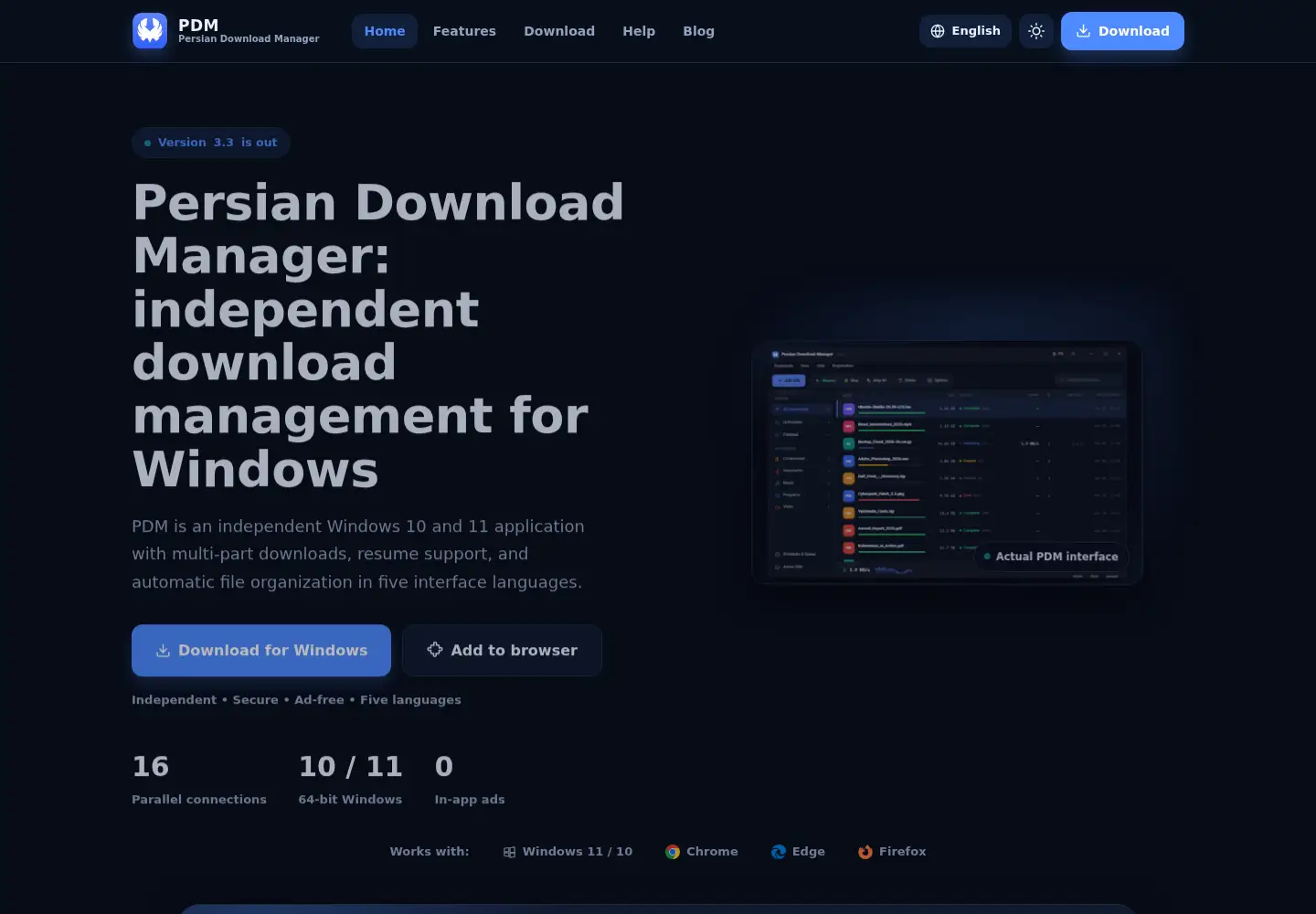The width and height of the screenshot is (1316, 914).
Task: Click the PDM logo icon in the header
Action: [150, 31]
